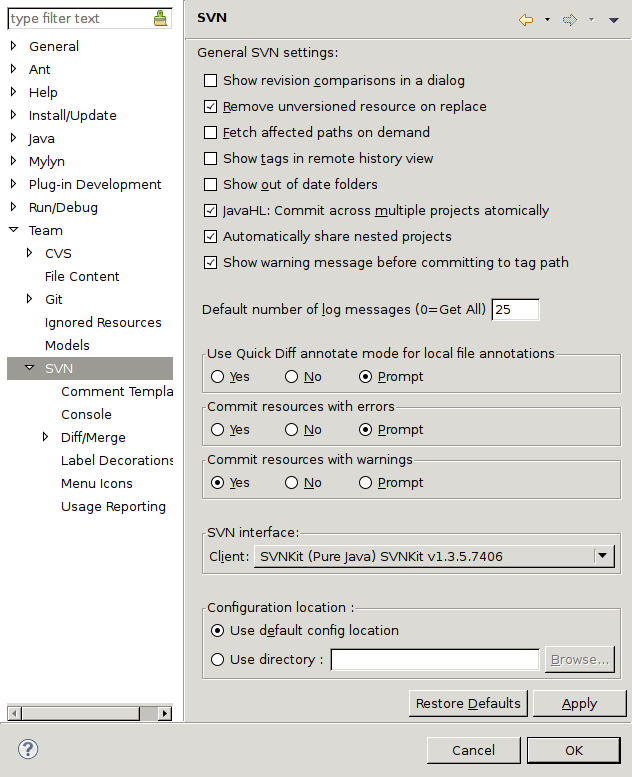
Task: Select Prompt for Commit resources with warnings
Action: tap(365, 483)
